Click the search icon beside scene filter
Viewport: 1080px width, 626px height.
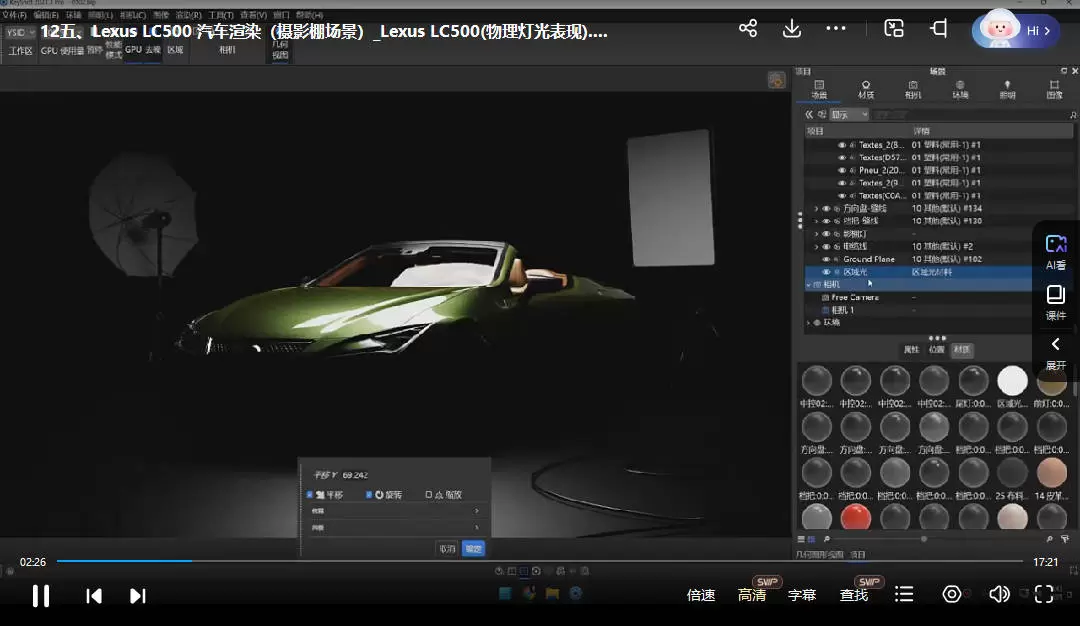point(1073,114)
